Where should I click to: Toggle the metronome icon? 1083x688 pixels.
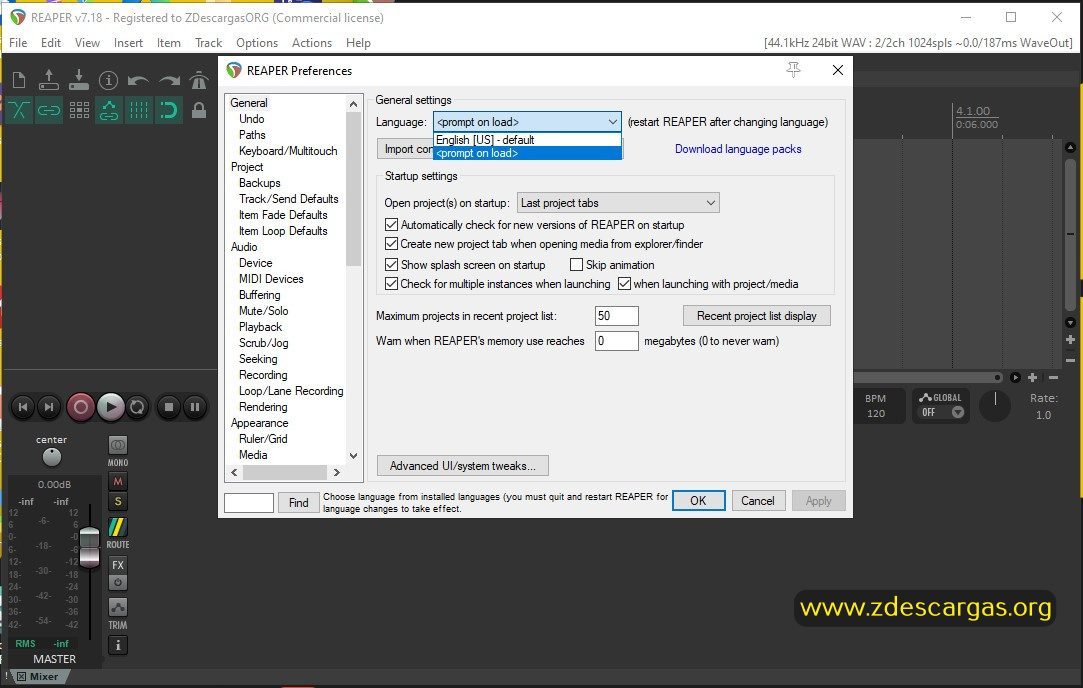tap(199, 80)
